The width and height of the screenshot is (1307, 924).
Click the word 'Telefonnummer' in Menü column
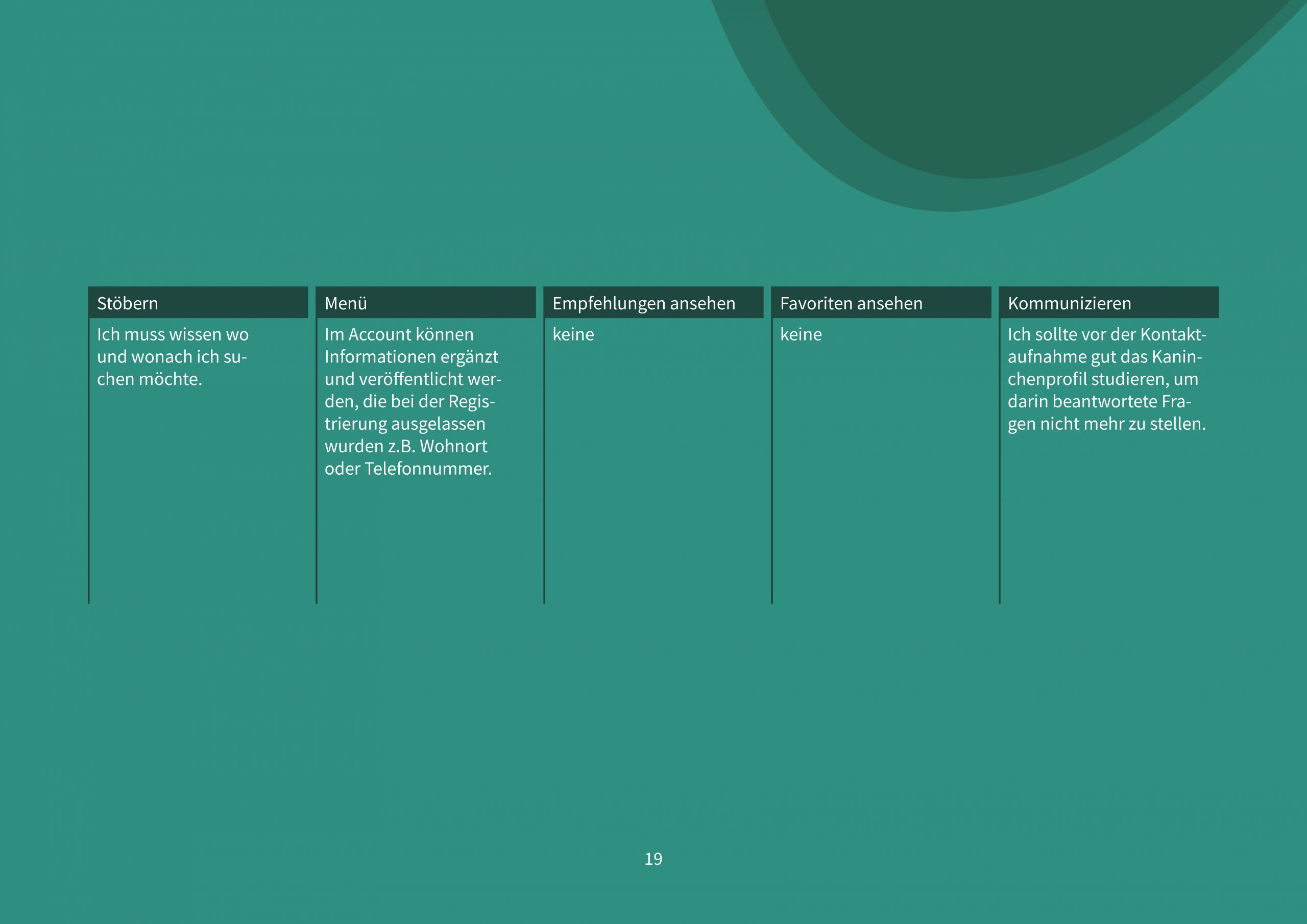(426, 469)
